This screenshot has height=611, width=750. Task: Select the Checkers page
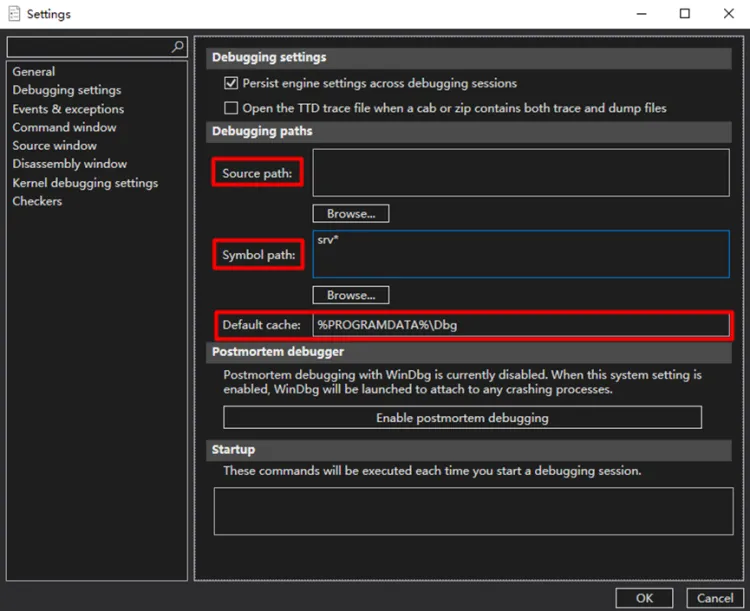point(37,201)
